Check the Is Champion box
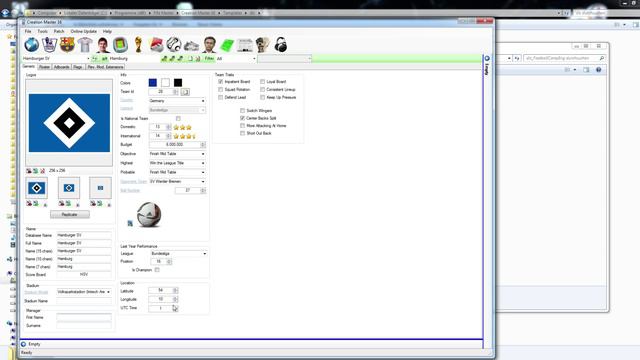 tap(157, 270)
